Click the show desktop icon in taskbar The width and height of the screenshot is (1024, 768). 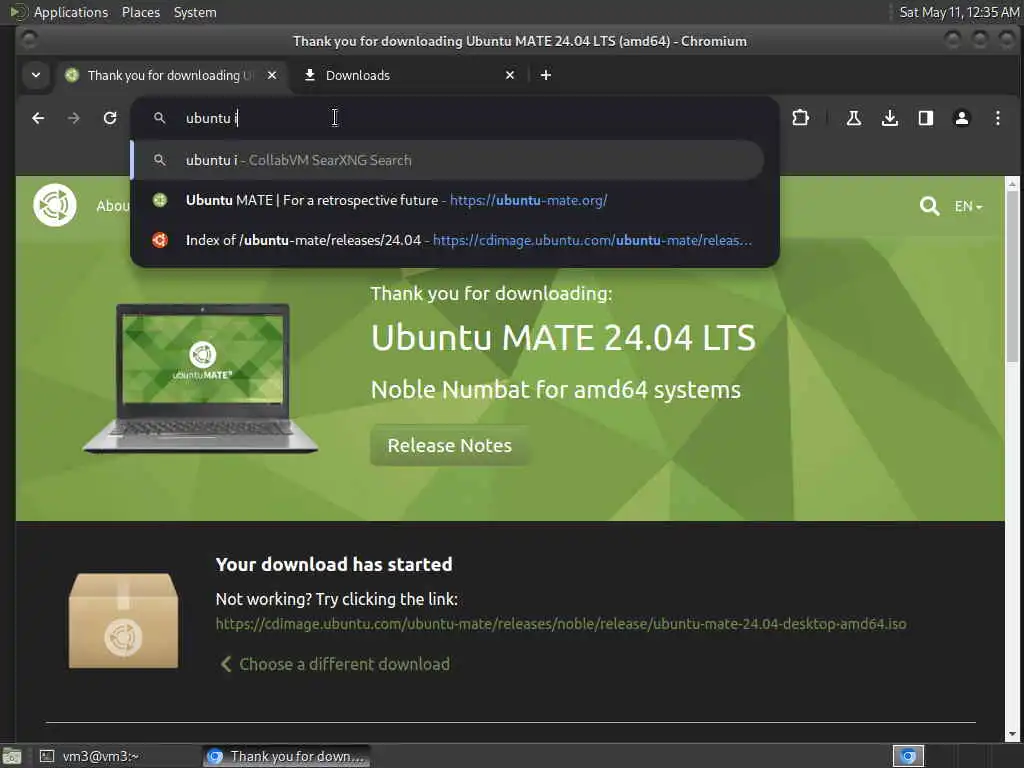coord(12,756)
